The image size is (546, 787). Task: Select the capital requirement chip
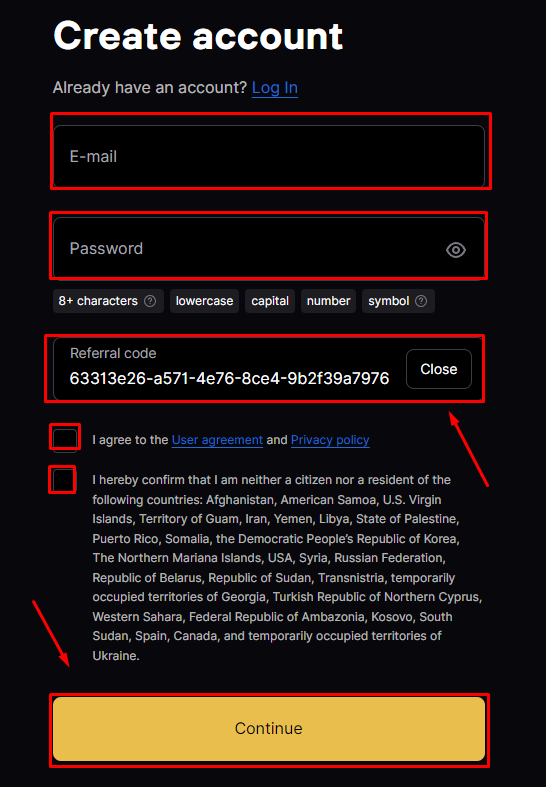270,301
